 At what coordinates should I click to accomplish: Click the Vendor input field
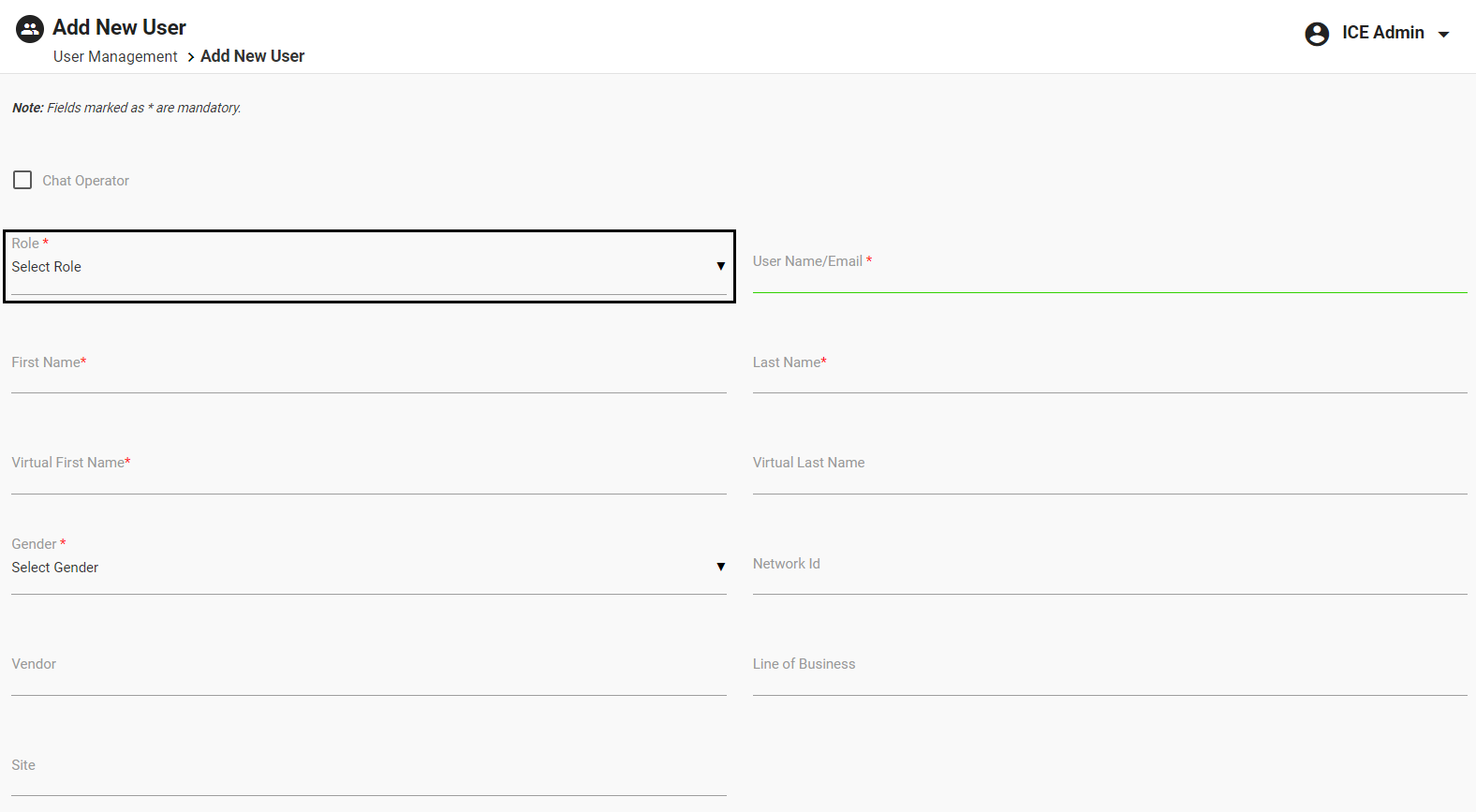pos(368,678)
